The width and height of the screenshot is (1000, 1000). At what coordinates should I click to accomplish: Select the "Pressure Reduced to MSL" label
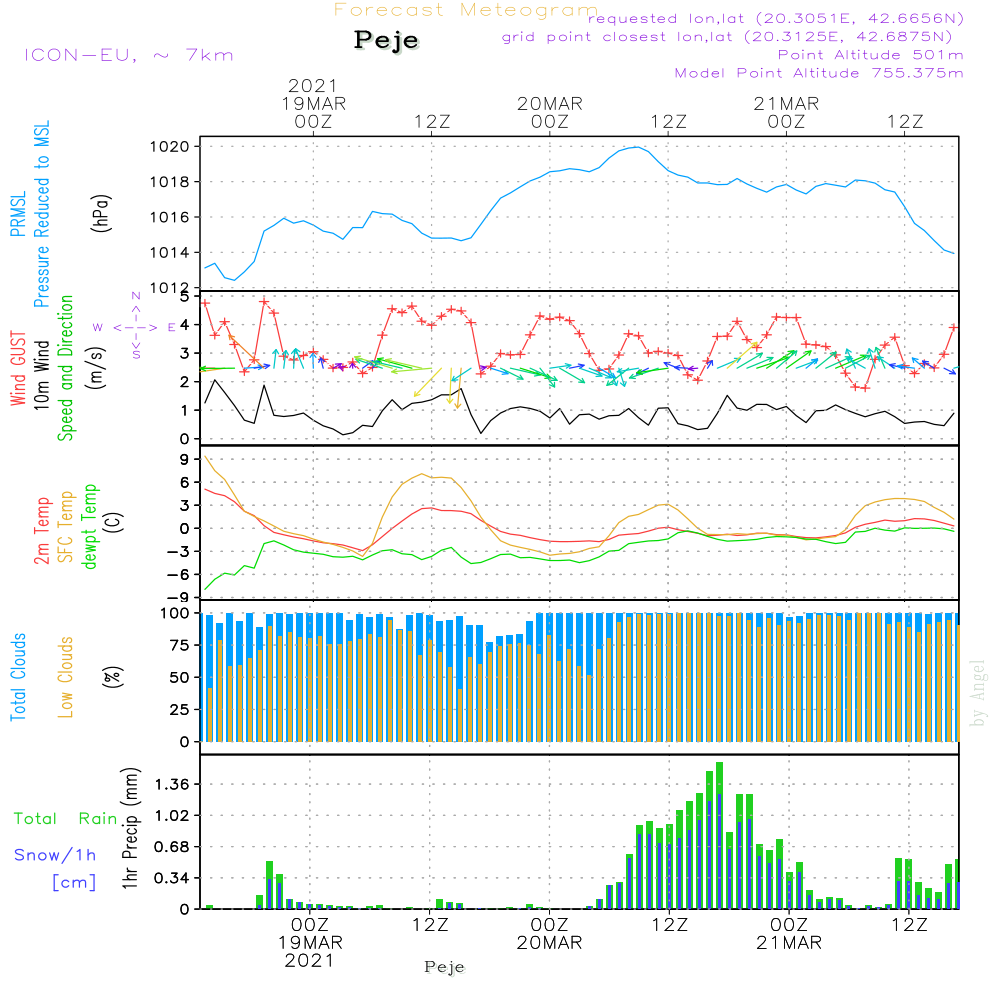[41, 214]
